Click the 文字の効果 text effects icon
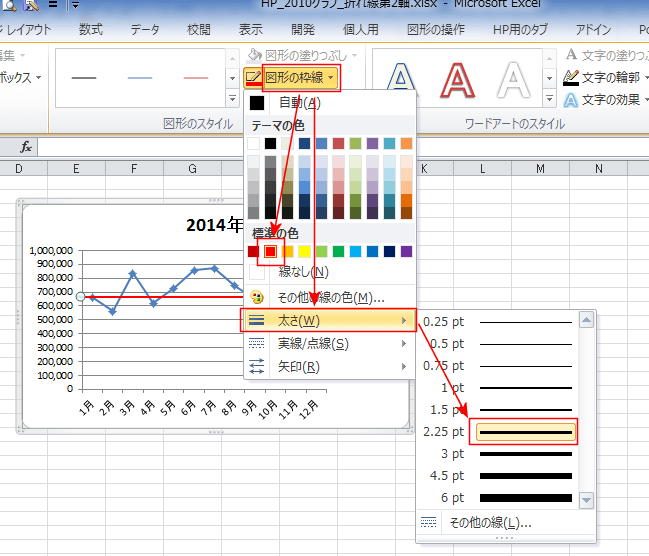 coord(571,100)
